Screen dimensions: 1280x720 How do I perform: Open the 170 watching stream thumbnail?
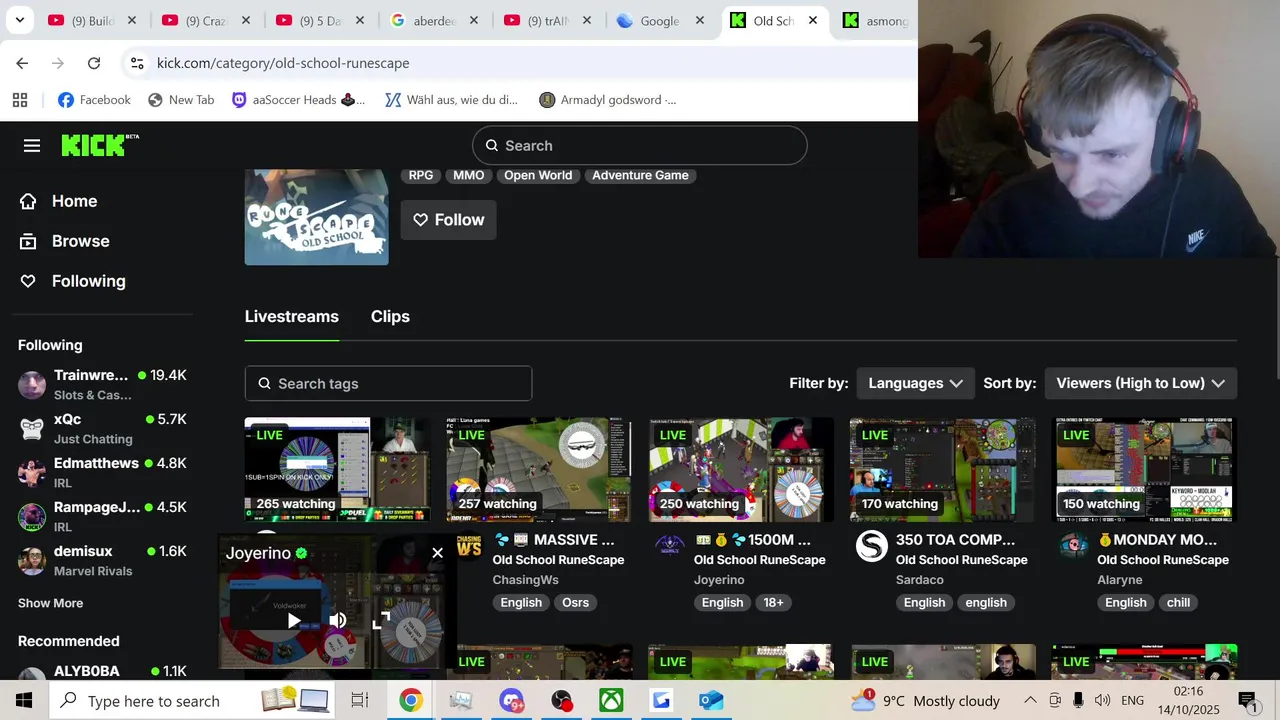pos(942,470)
